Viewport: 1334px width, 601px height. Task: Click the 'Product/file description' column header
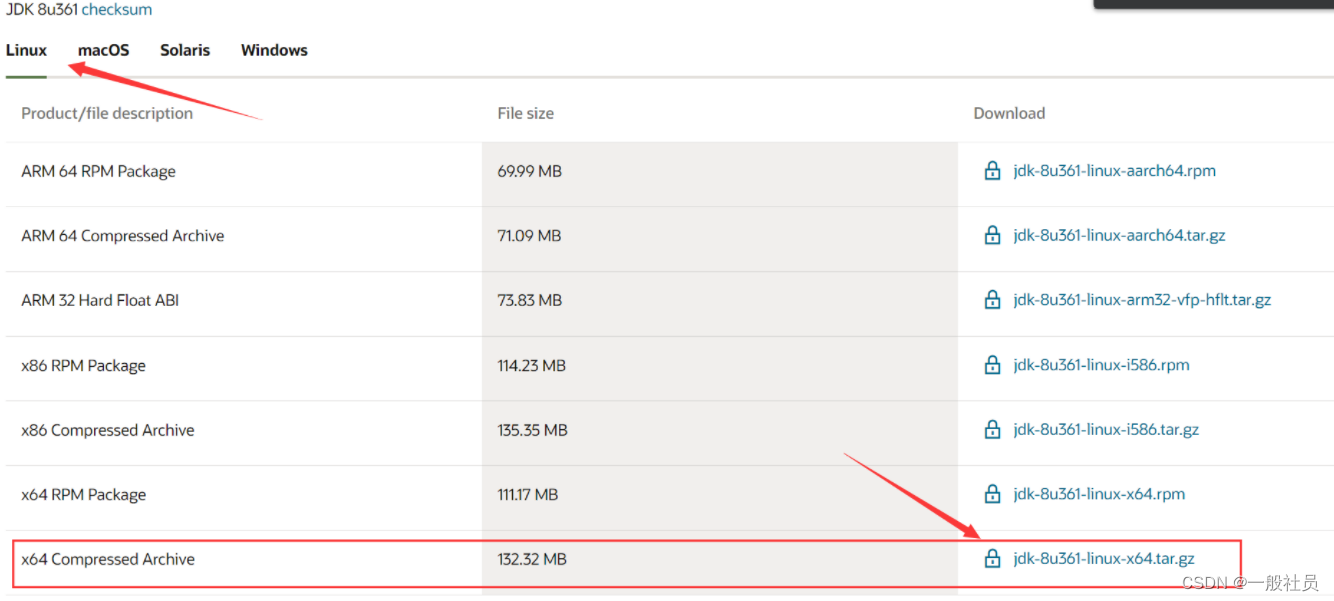pyautogui.click(x=107, y=113)
